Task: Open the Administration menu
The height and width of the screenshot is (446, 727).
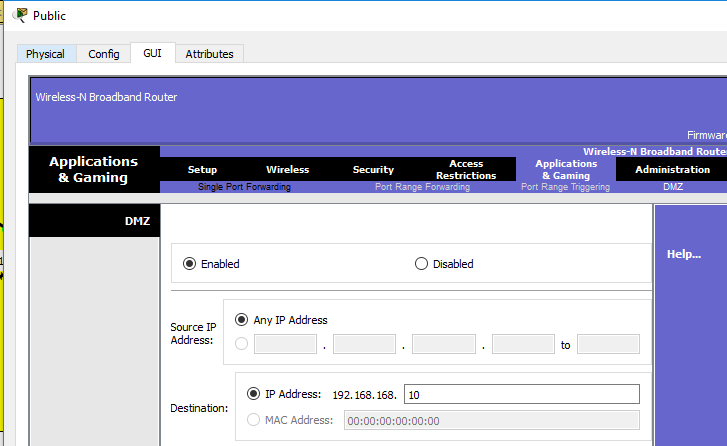Action: [672, 170]
